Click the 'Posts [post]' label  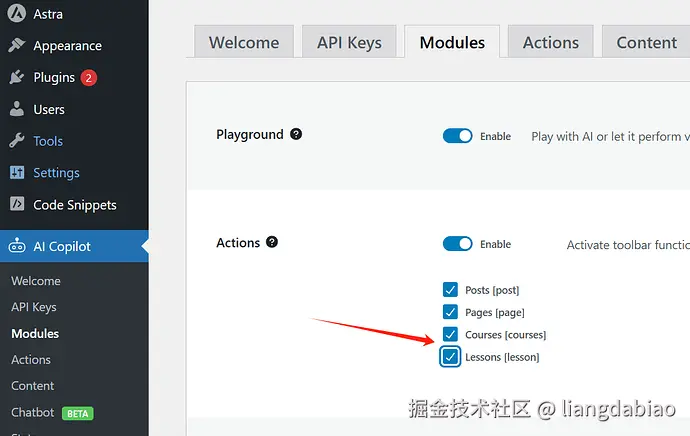pyautogui.click(x=492, y=290)
